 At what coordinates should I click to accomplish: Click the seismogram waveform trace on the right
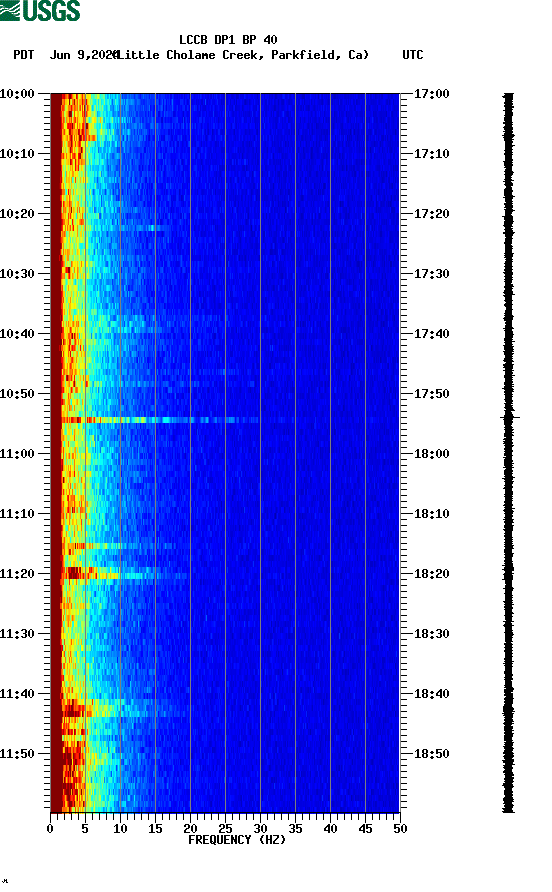tap(509, 453)
